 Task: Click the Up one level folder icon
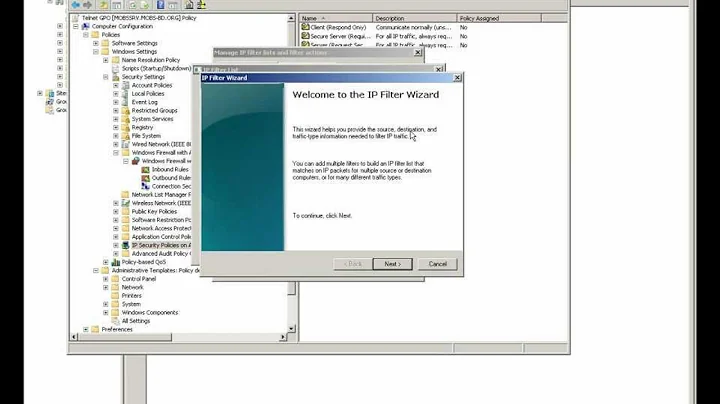point(104,5)
